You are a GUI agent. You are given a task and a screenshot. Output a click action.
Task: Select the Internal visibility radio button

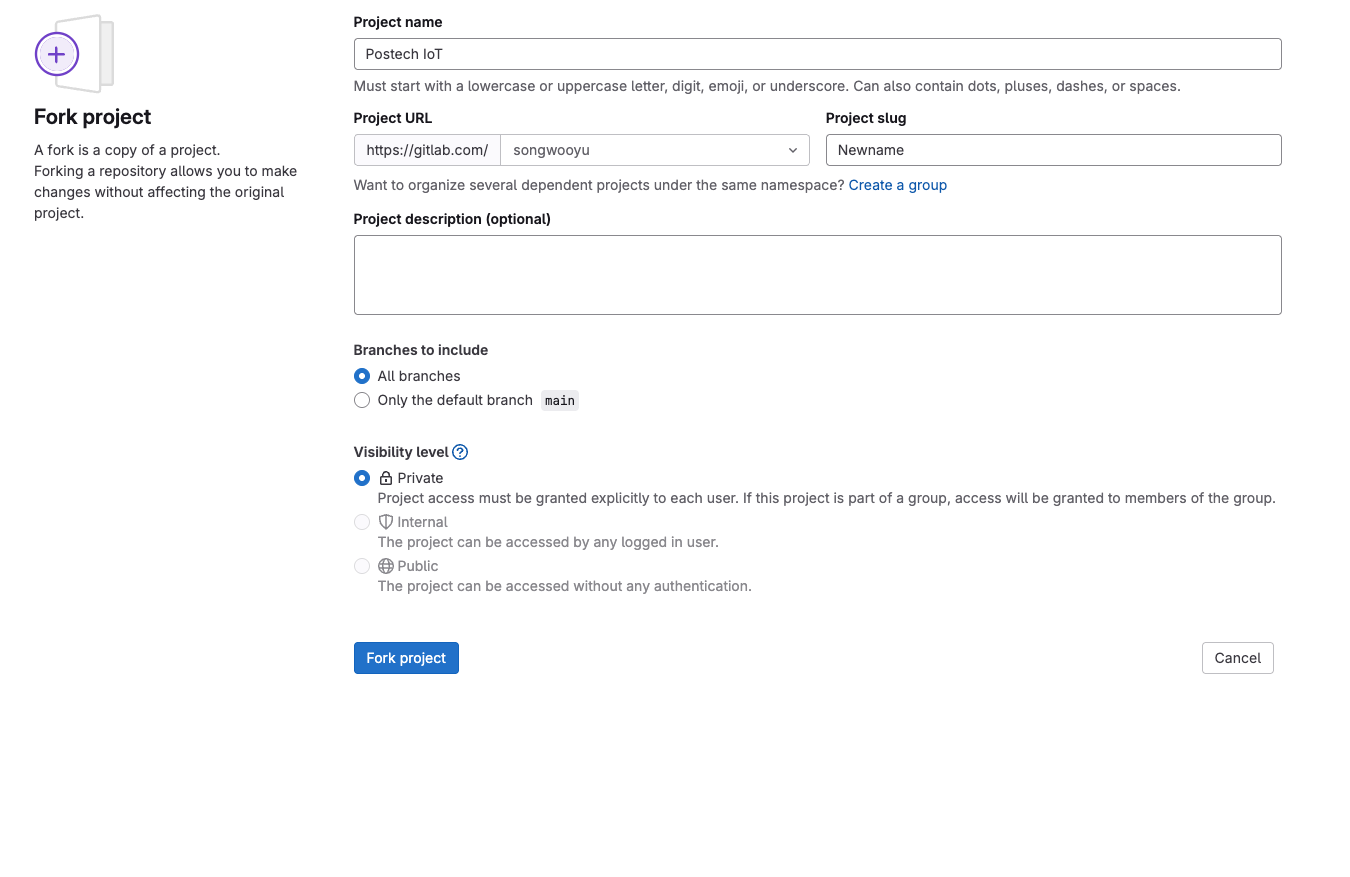(362, 522)
